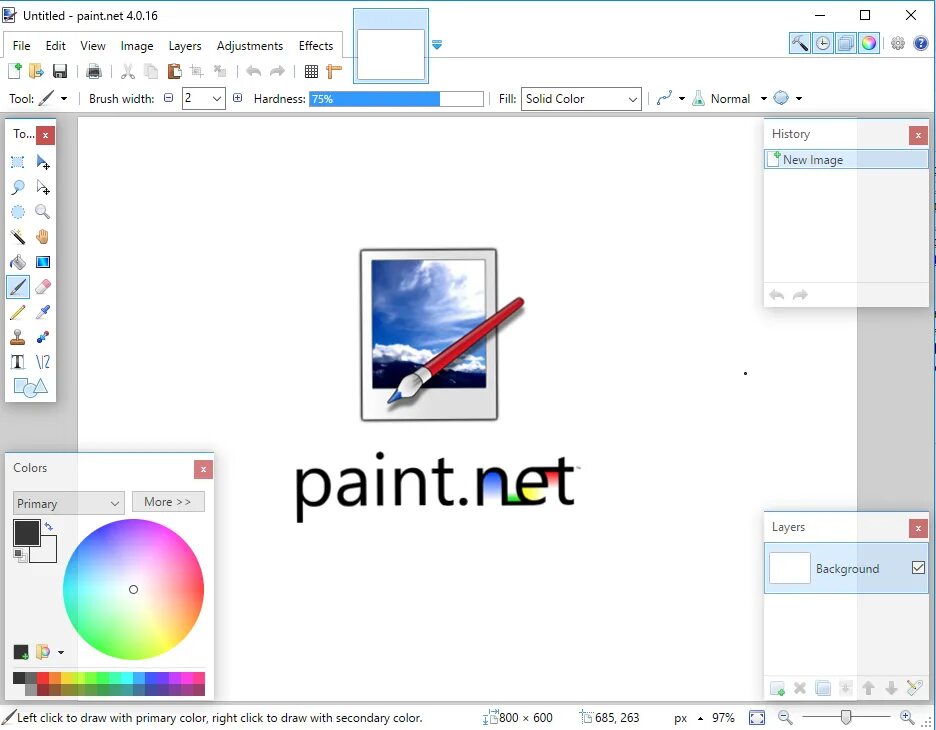Select the Pan hand tool

pyautogui.click(x=42, y=237)
